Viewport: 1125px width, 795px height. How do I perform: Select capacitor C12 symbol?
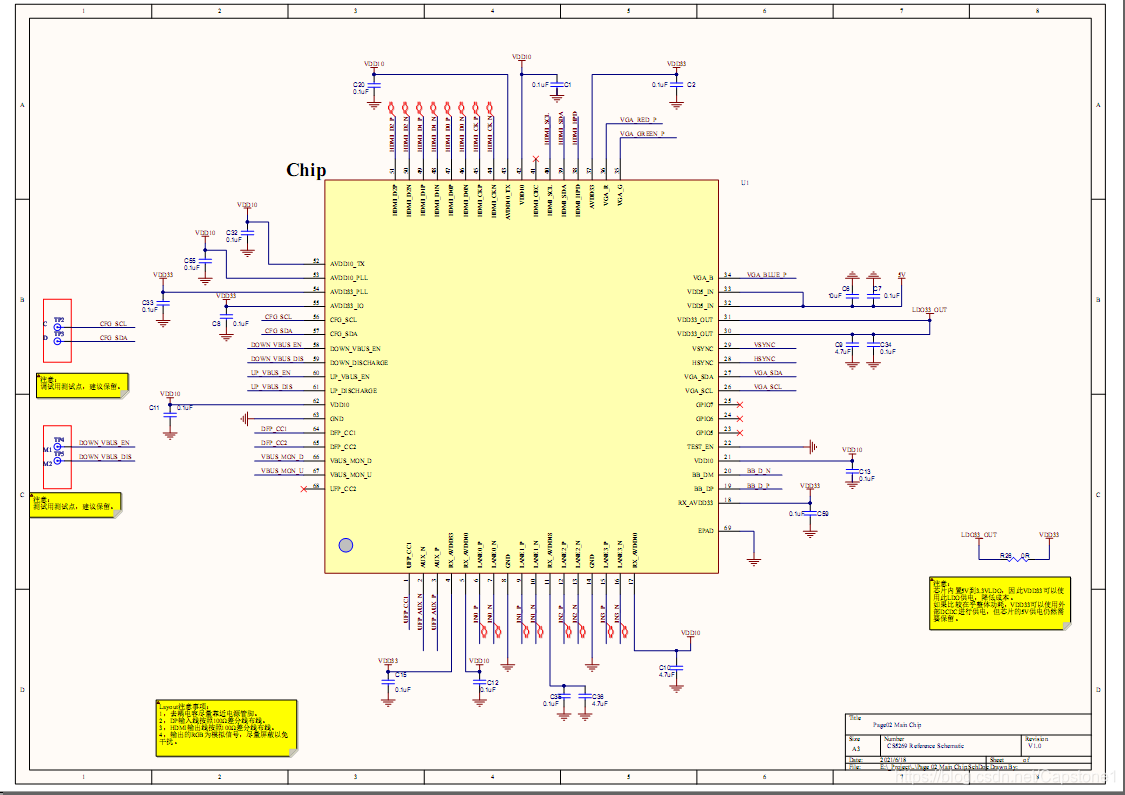pos(479,682)
